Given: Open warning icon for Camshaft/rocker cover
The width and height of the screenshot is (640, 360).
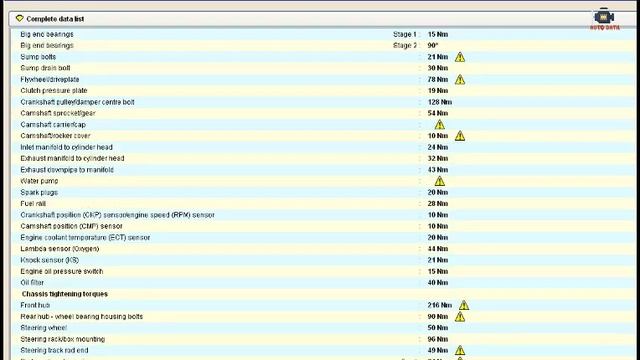Looking at the screenshot, I should [x=460, y=136].
